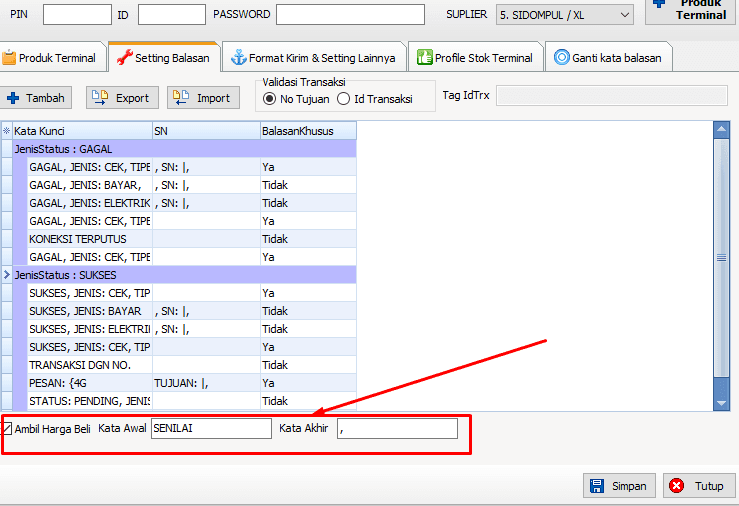This screenshot has width=739, height=506.
Task: Select the No Tujuan radio button
Action: 269,99
